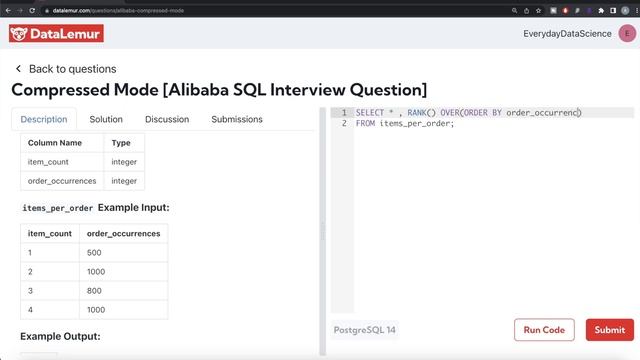Click the Run Code button
640x360 pixels.
coord(544,330)
